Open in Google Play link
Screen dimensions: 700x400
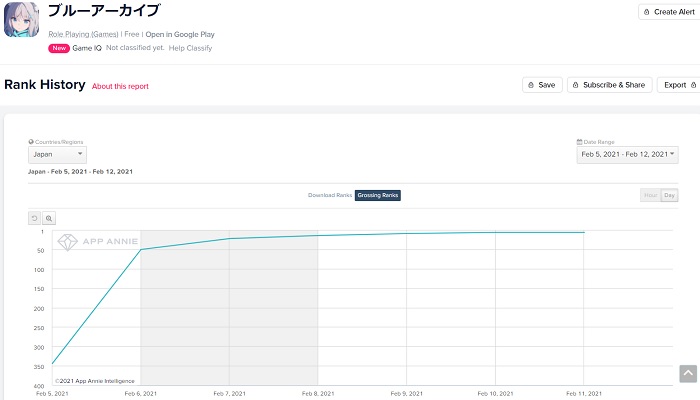point(180,34)
